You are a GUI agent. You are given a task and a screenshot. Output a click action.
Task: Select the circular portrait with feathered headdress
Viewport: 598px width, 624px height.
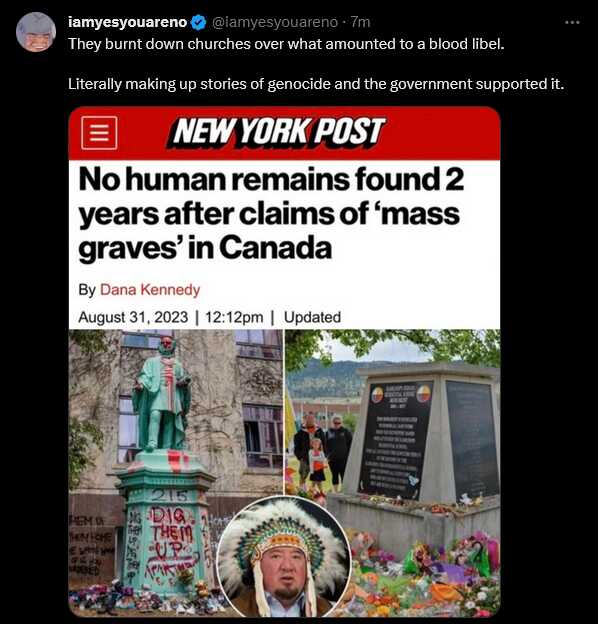(284, 556)
